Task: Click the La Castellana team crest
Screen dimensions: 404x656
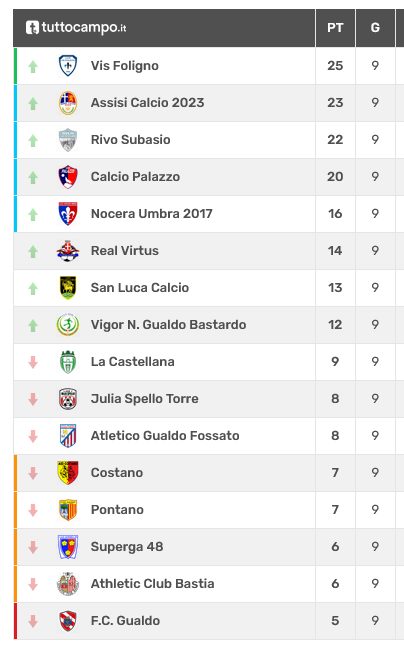Action: click(x=68, y=362)
